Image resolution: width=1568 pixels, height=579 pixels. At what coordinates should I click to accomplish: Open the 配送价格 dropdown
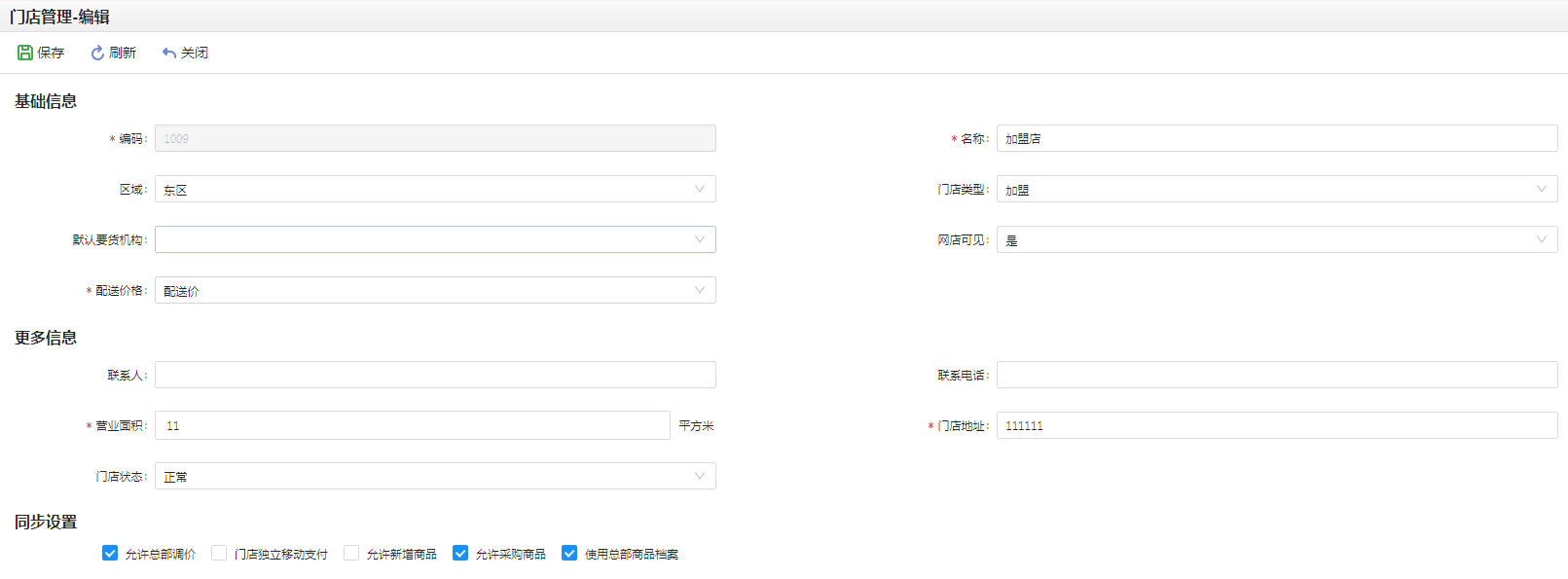click(x=435, y=290)
